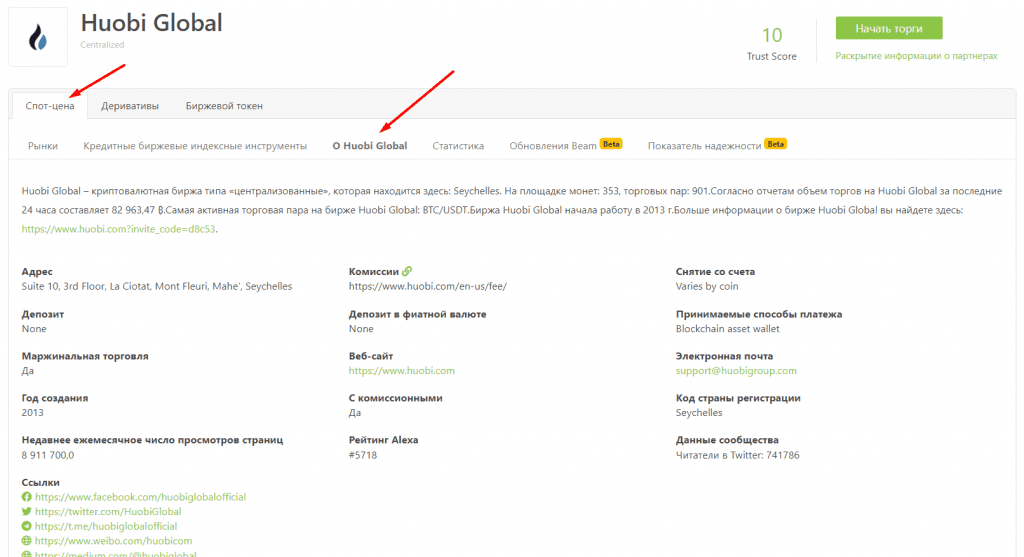Click Seychelles under Код страны регистрации

tap(699, 413)
